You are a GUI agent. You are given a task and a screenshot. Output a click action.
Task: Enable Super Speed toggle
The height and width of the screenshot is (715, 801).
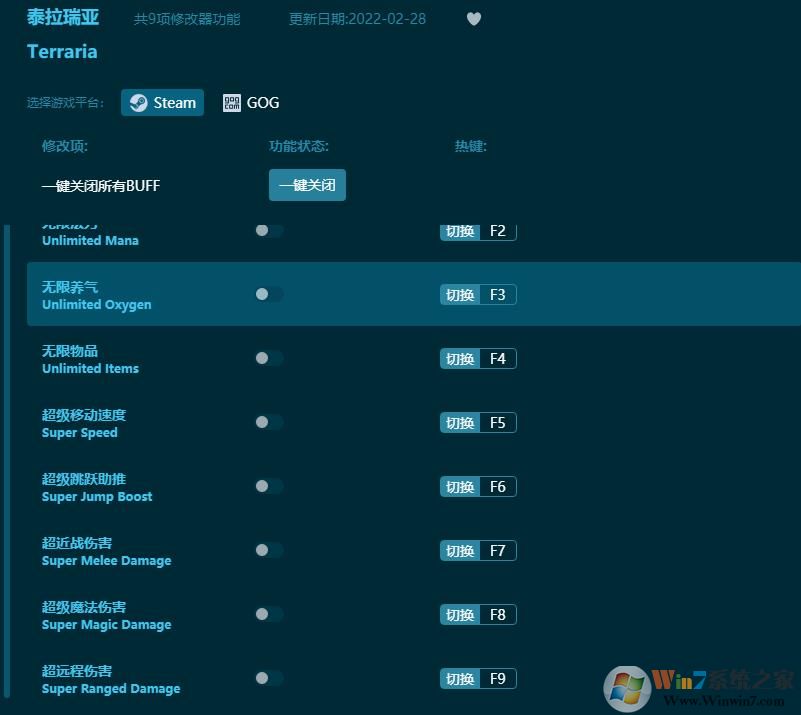point(269,422)
